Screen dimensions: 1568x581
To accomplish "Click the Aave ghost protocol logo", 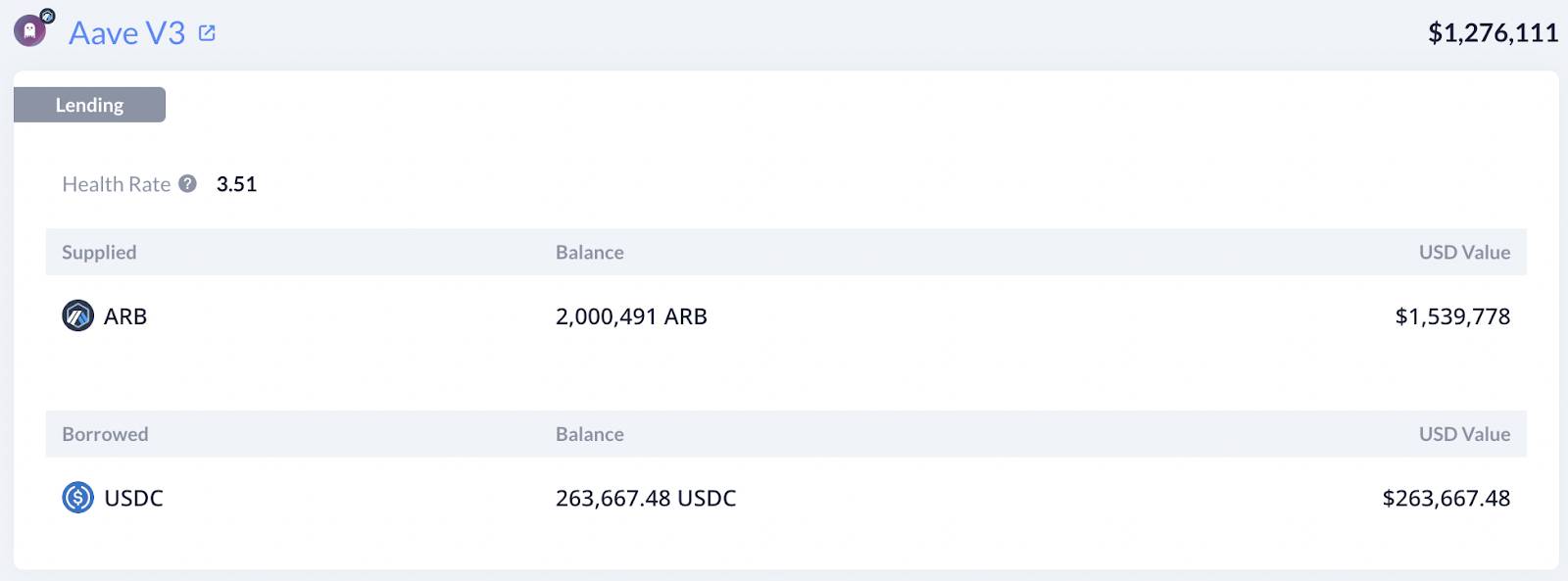I will click(x=29, y=31).
